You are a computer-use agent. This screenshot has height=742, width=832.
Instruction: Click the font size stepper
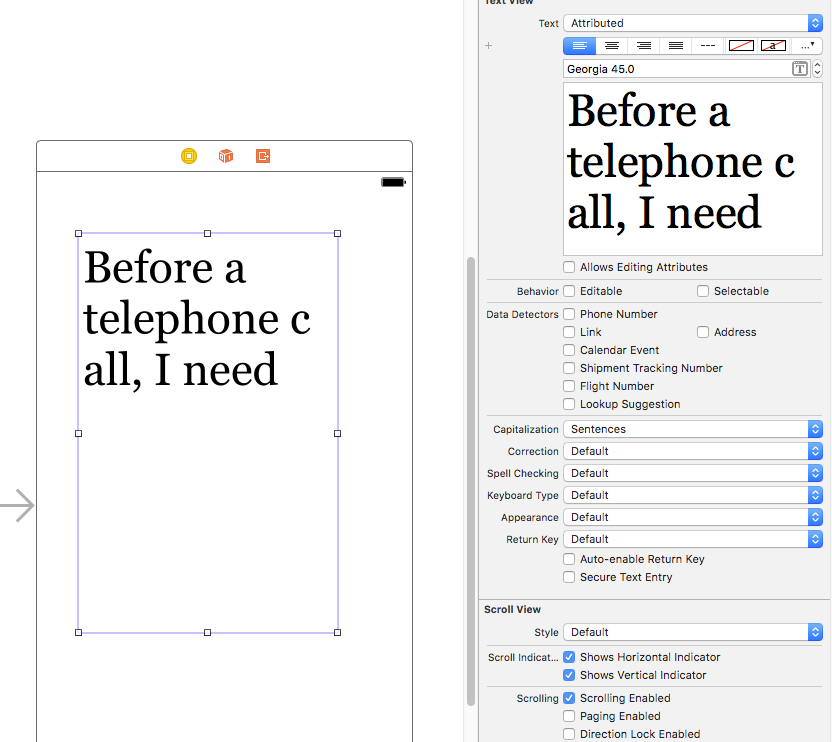pos(817,69)
